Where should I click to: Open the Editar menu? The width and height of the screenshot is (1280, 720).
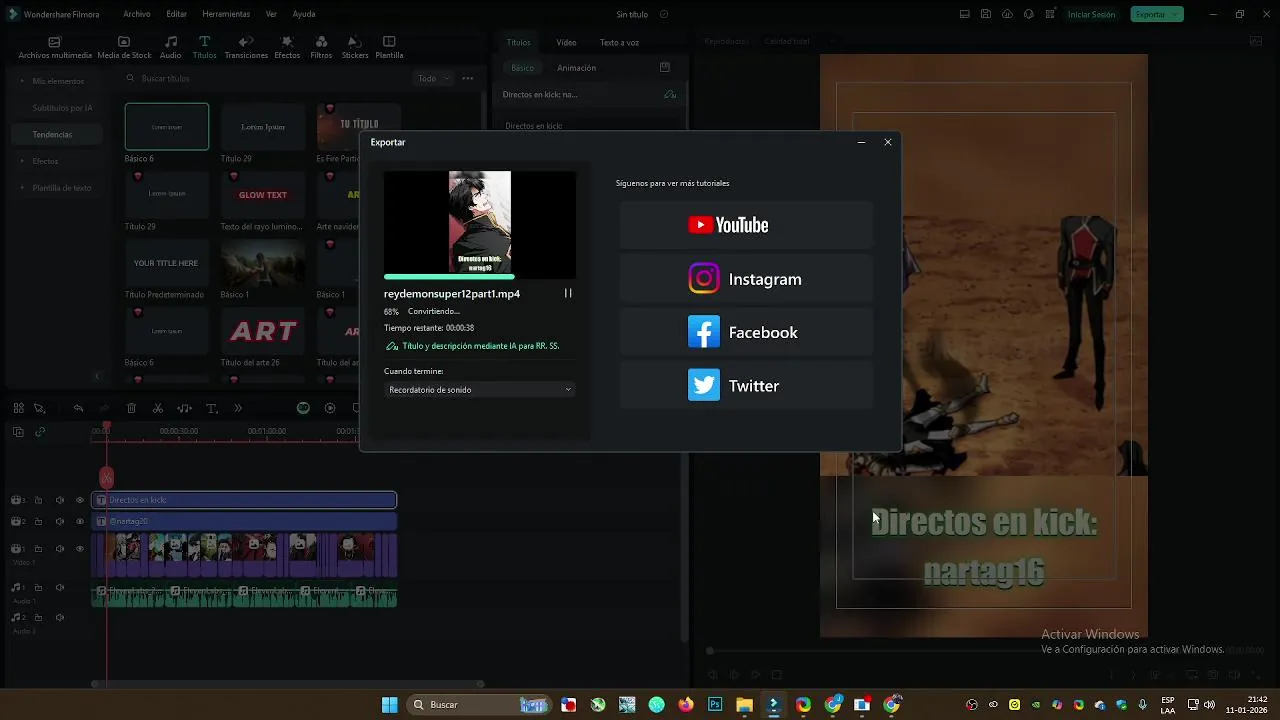coord(176,14)
